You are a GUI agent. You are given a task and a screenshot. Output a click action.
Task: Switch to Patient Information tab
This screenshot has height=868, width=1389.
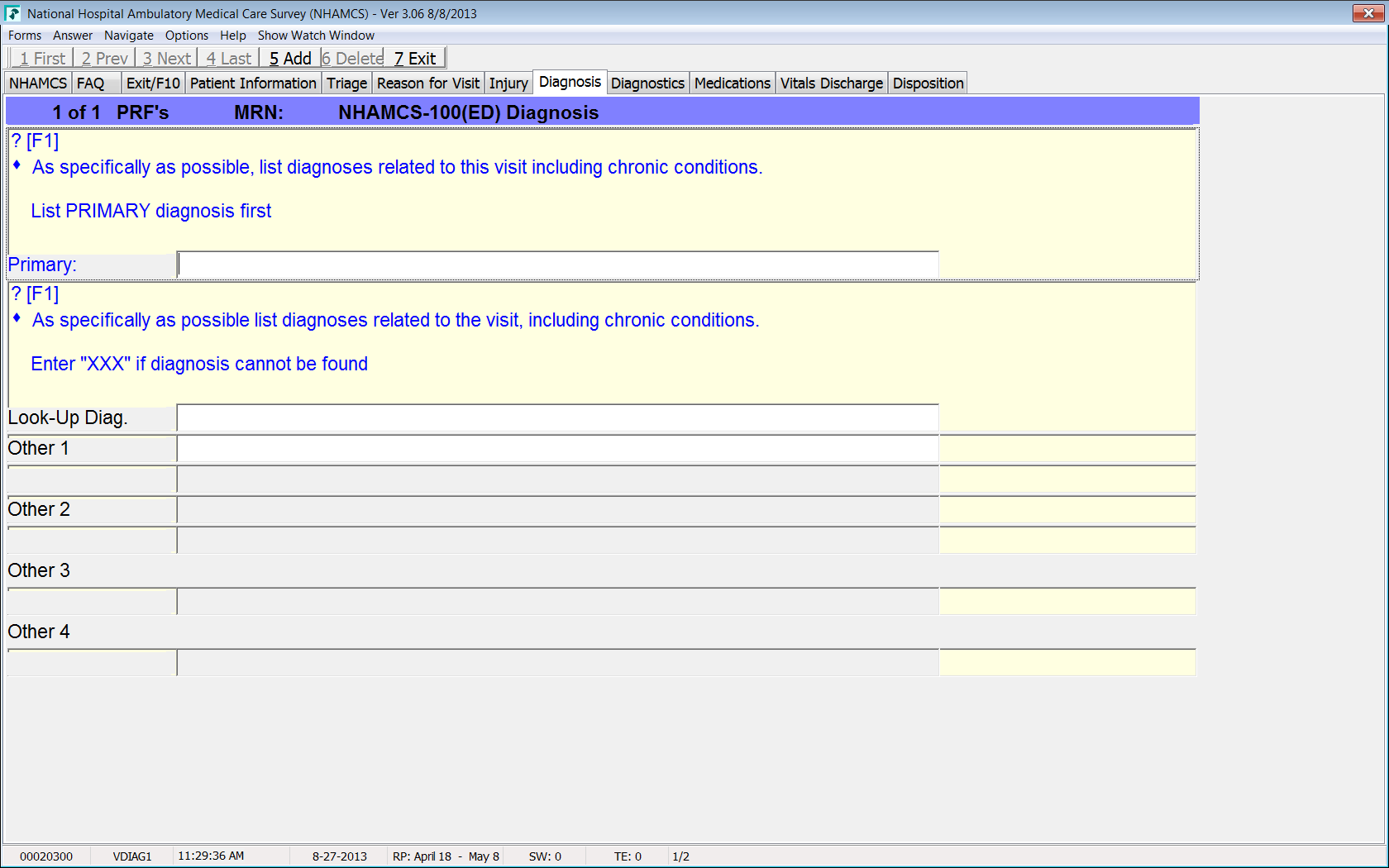pyautogui.click(x=253, y=83)
